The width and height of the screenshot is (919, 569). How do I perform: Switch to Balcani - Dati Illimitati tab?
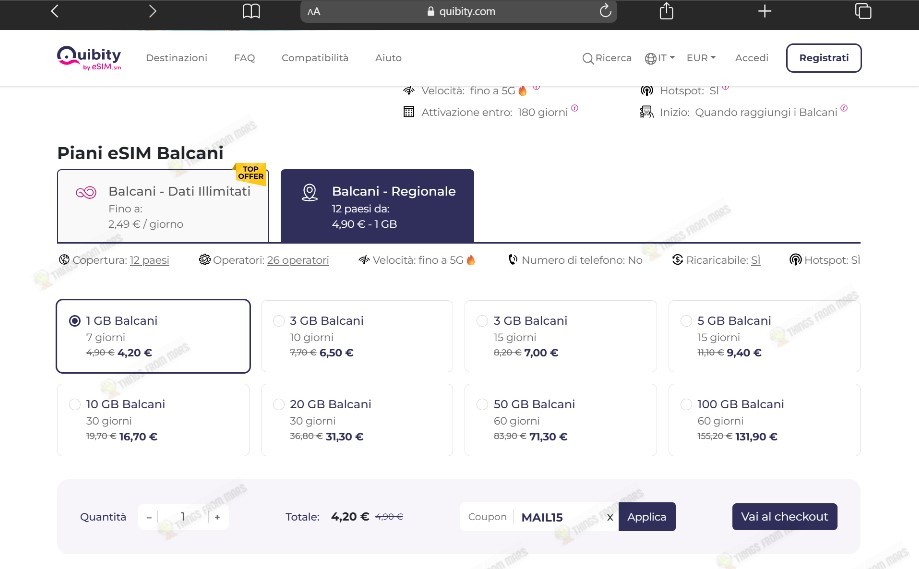tap(163, 206)
